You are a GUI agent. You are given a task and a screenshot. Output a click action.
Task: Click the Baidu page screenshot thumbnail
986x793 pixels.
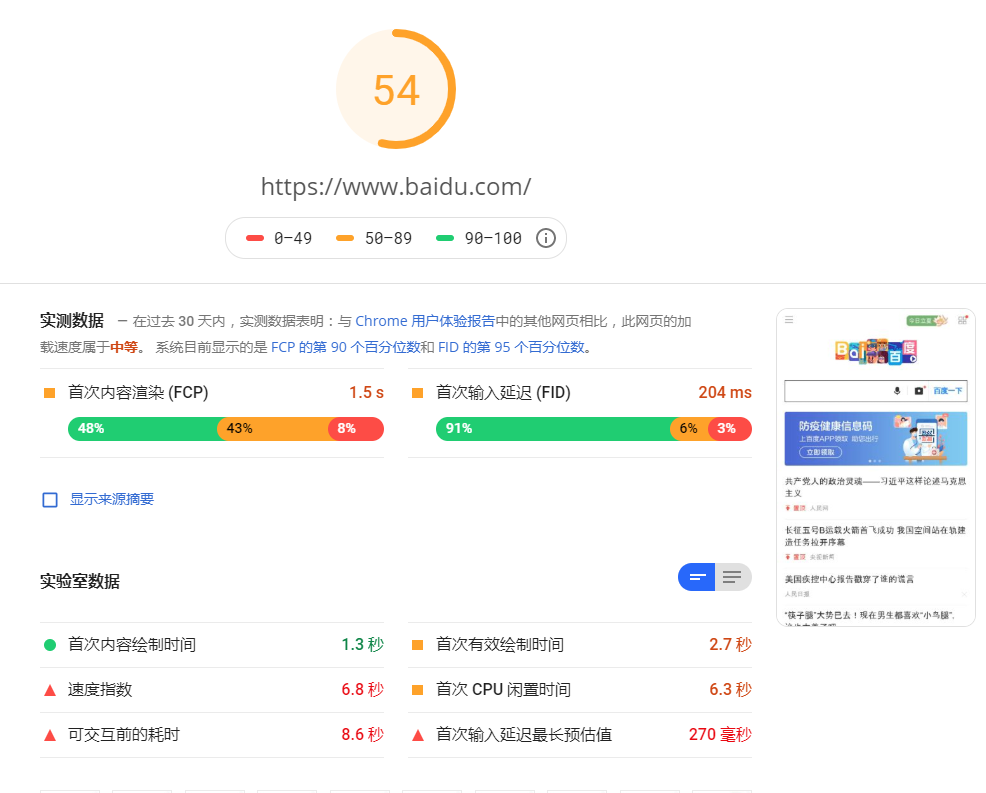[x=876, y=467]
